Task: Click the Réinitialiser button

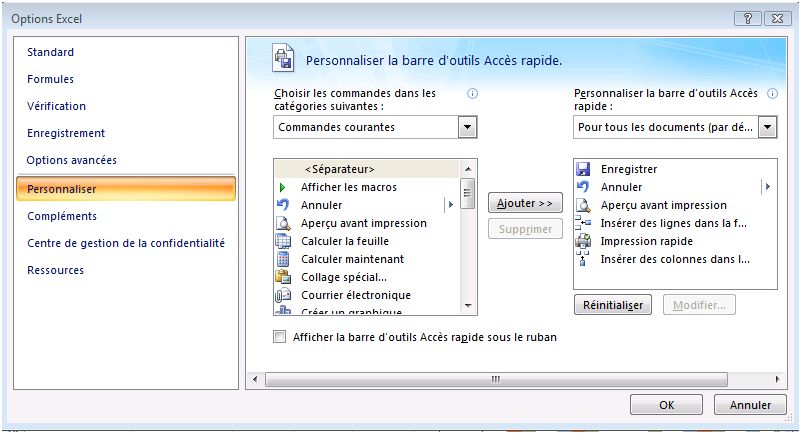Action: 613,305
